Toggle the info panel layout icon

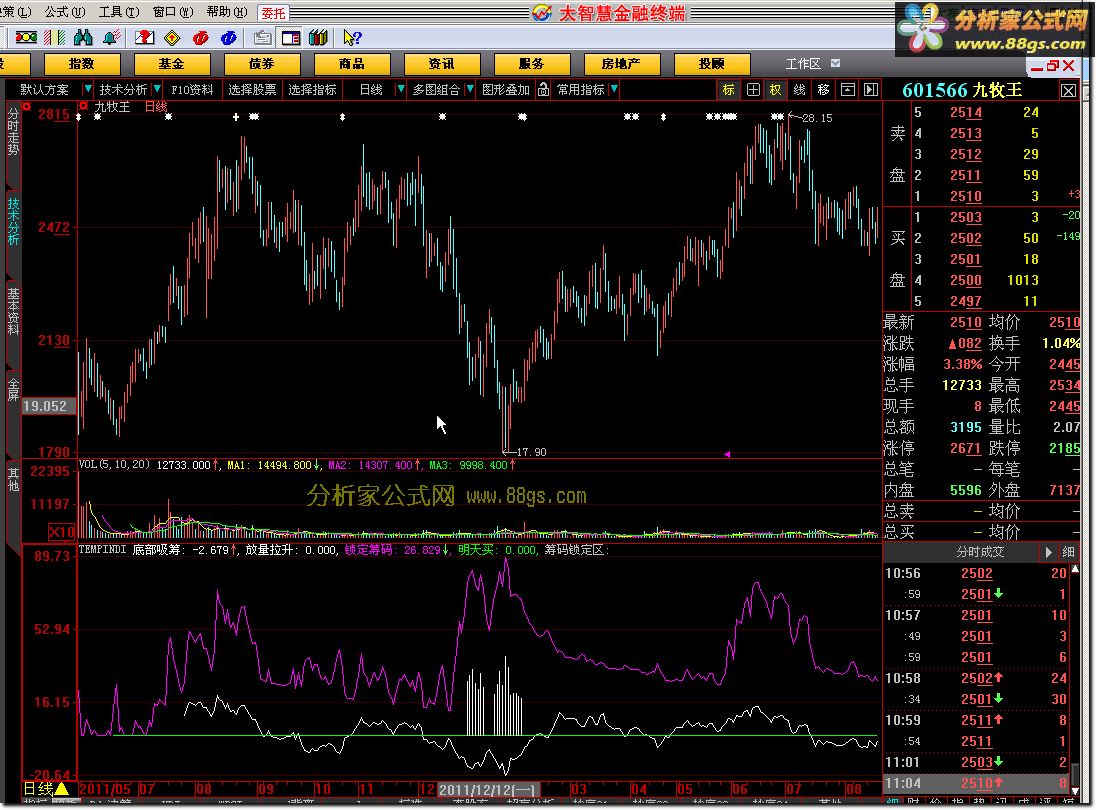click(291, 37)
